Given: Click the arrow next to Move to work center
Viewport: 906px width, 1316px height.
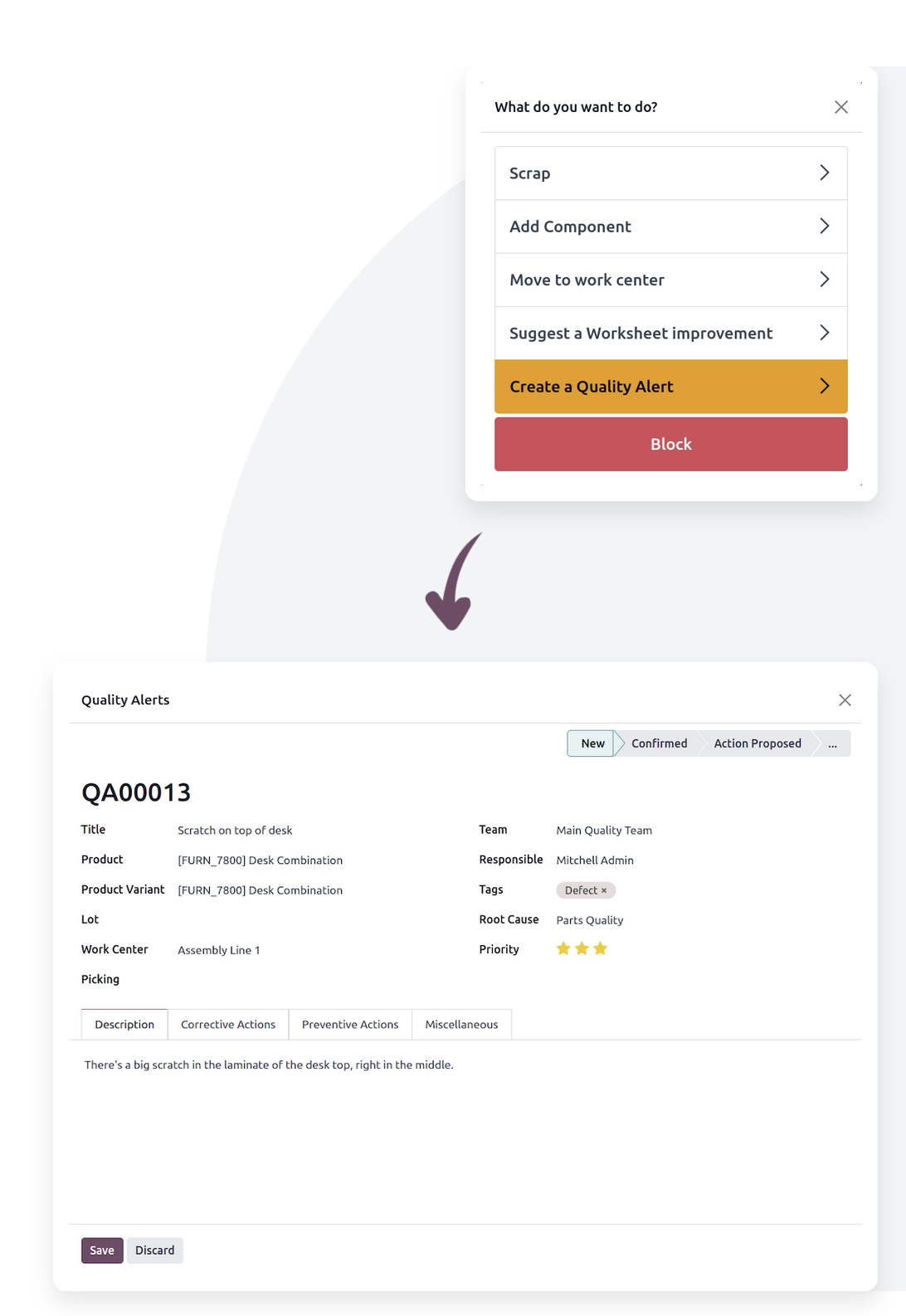Looking at the screenshot, I should coord(824,280).
